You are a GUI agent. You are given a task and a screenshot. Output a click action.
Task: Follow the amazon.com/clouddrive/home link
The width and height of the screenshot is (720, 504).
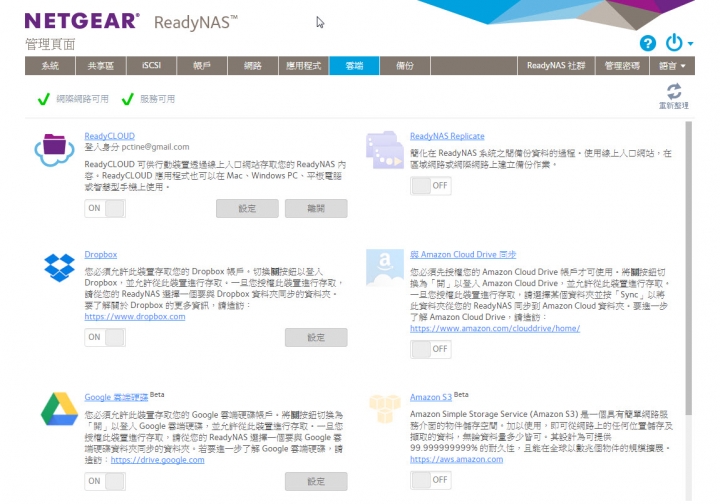(495, 328)
